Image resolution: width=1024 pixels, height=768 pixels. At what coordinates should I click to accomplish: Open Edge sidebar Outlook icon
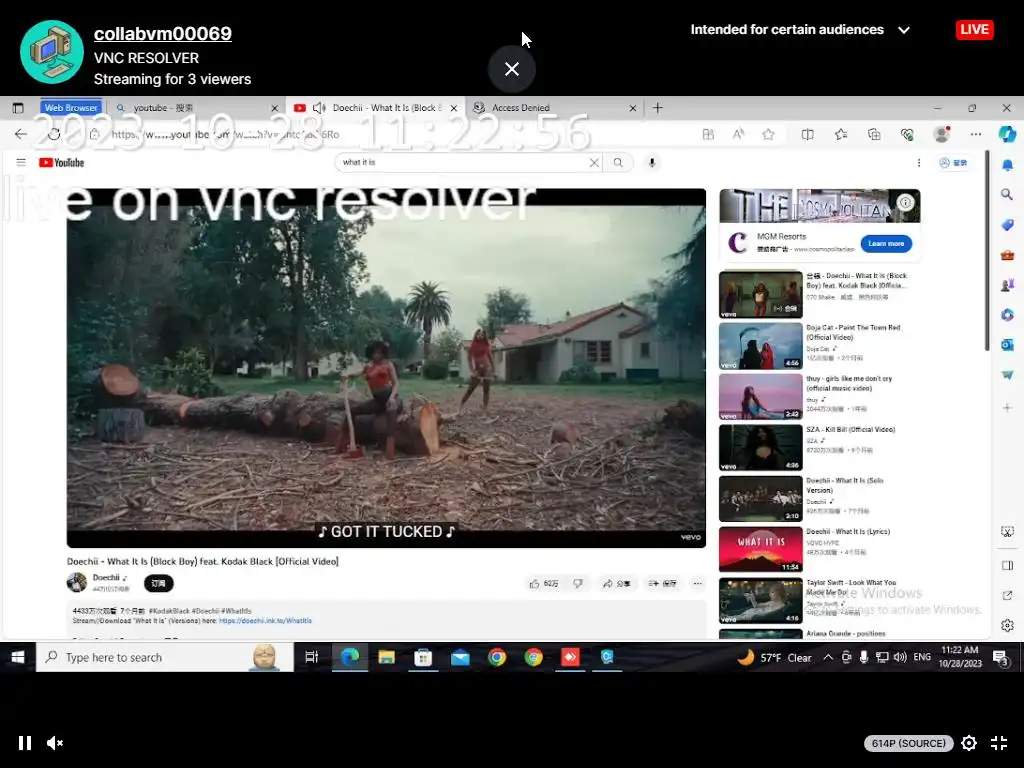click(1007, 344)
